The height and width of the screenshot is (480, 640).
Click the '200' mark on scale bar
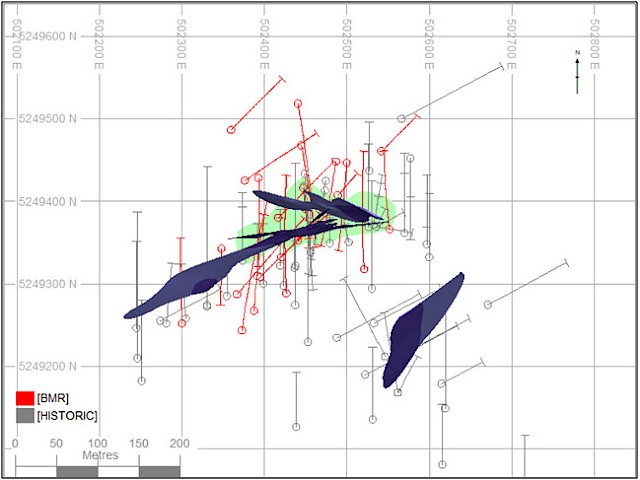pos(180,443)
